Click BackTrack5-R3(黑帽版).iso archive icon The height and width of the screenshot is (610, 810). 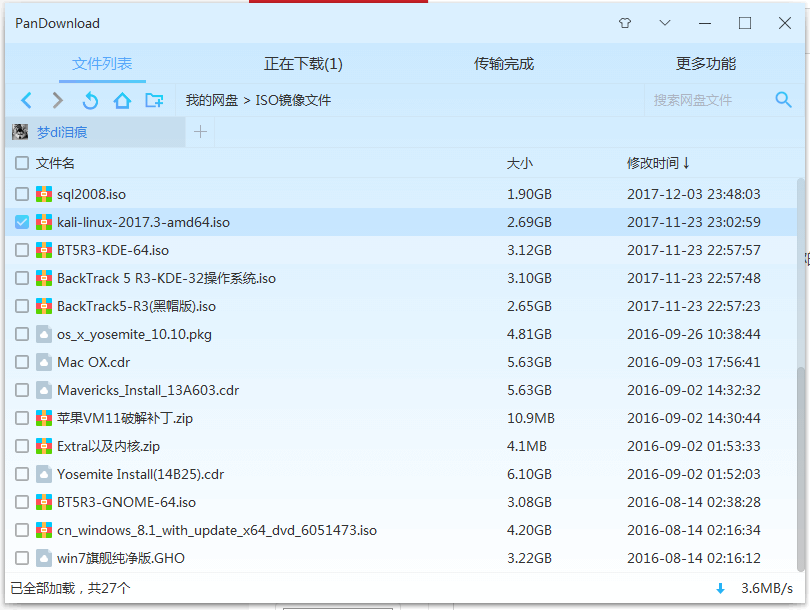(44, 306)
